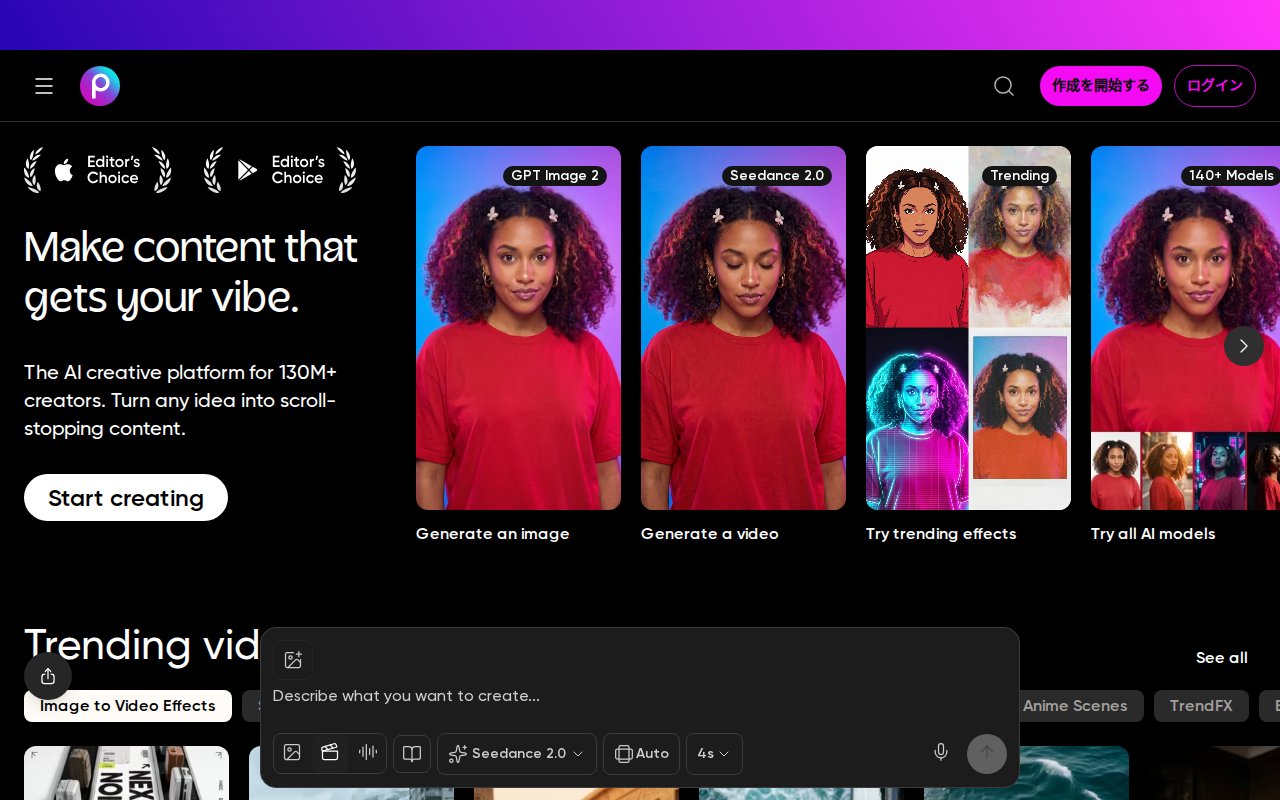Image resolution: width=1280 pixels, height=800 pixels.
Task: Click the Picsart logo icon
Action: [100, 86]
